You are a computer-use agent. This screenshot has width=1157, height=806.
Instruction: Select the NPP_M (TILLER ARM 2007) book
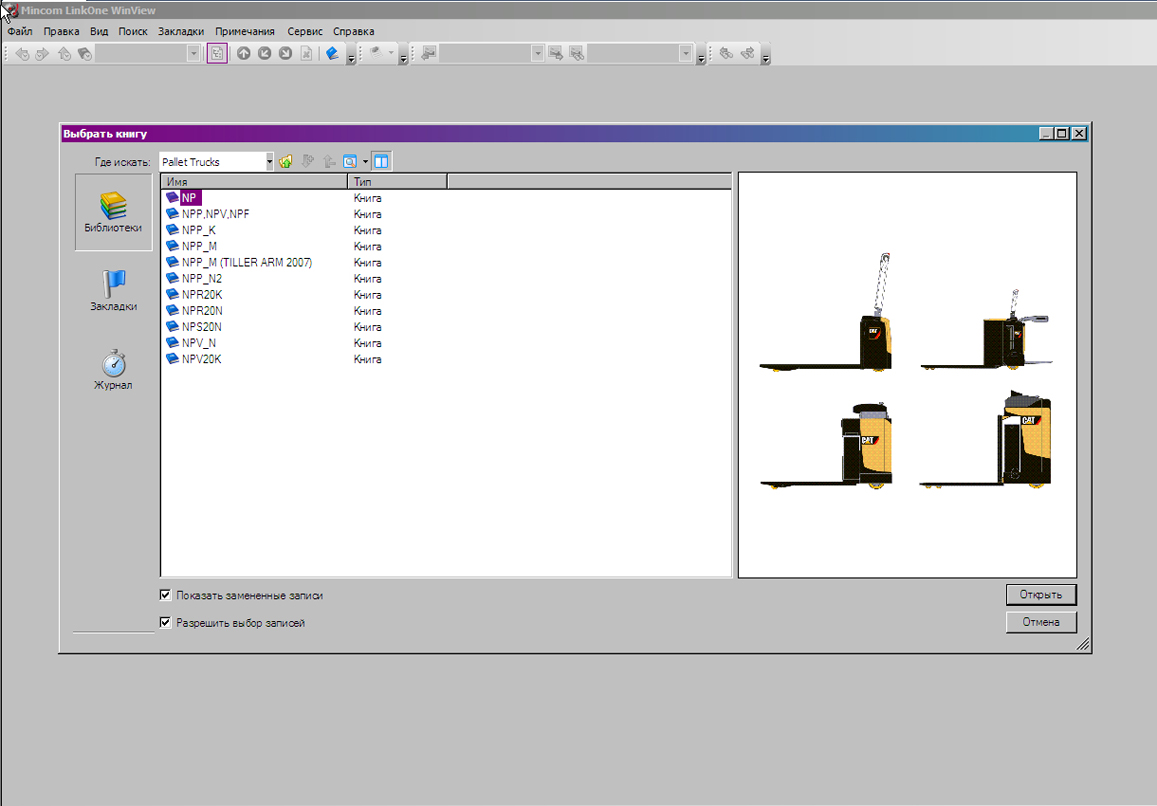tap(246, 262)
